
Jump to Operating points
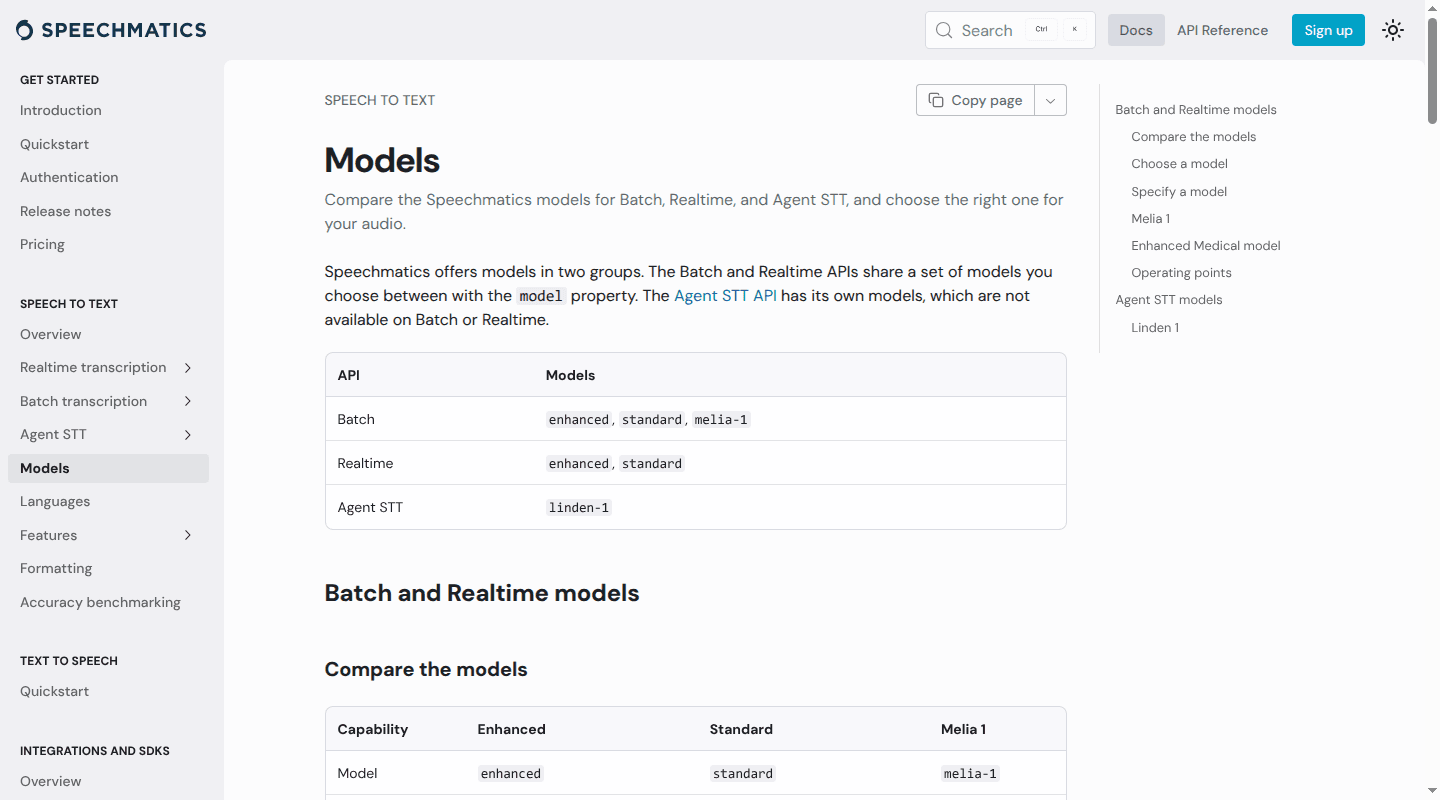click(1181, 272)
